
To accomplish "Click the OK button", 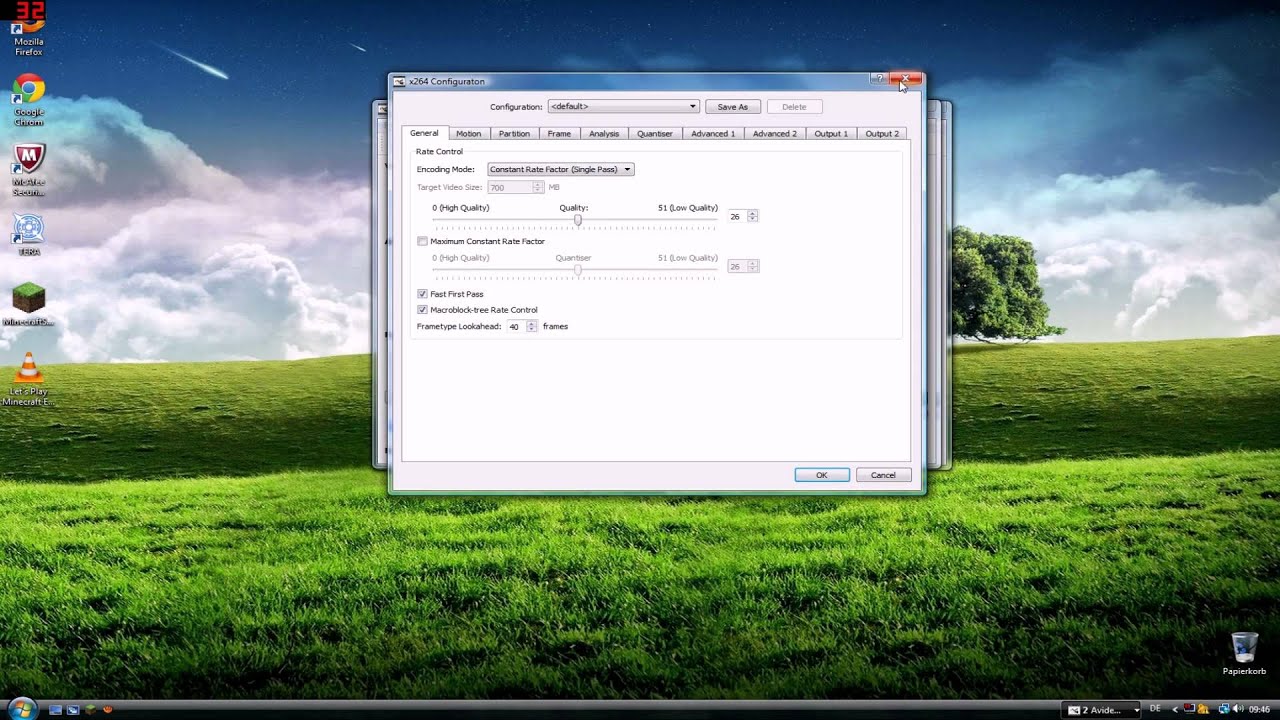I will pos(822,475).
